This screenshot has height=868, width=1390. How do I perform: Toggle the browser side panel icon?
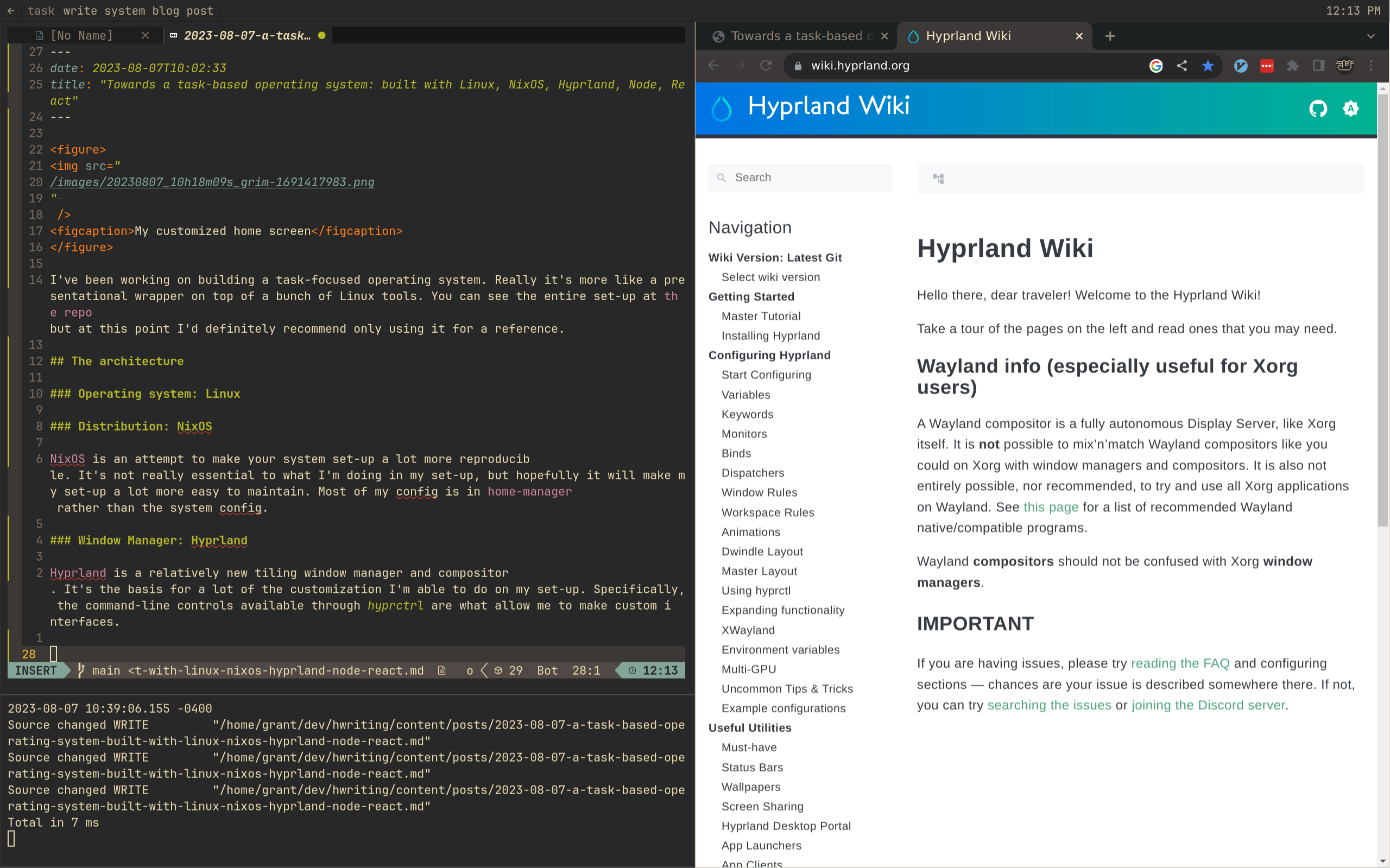pos(1318,66)
